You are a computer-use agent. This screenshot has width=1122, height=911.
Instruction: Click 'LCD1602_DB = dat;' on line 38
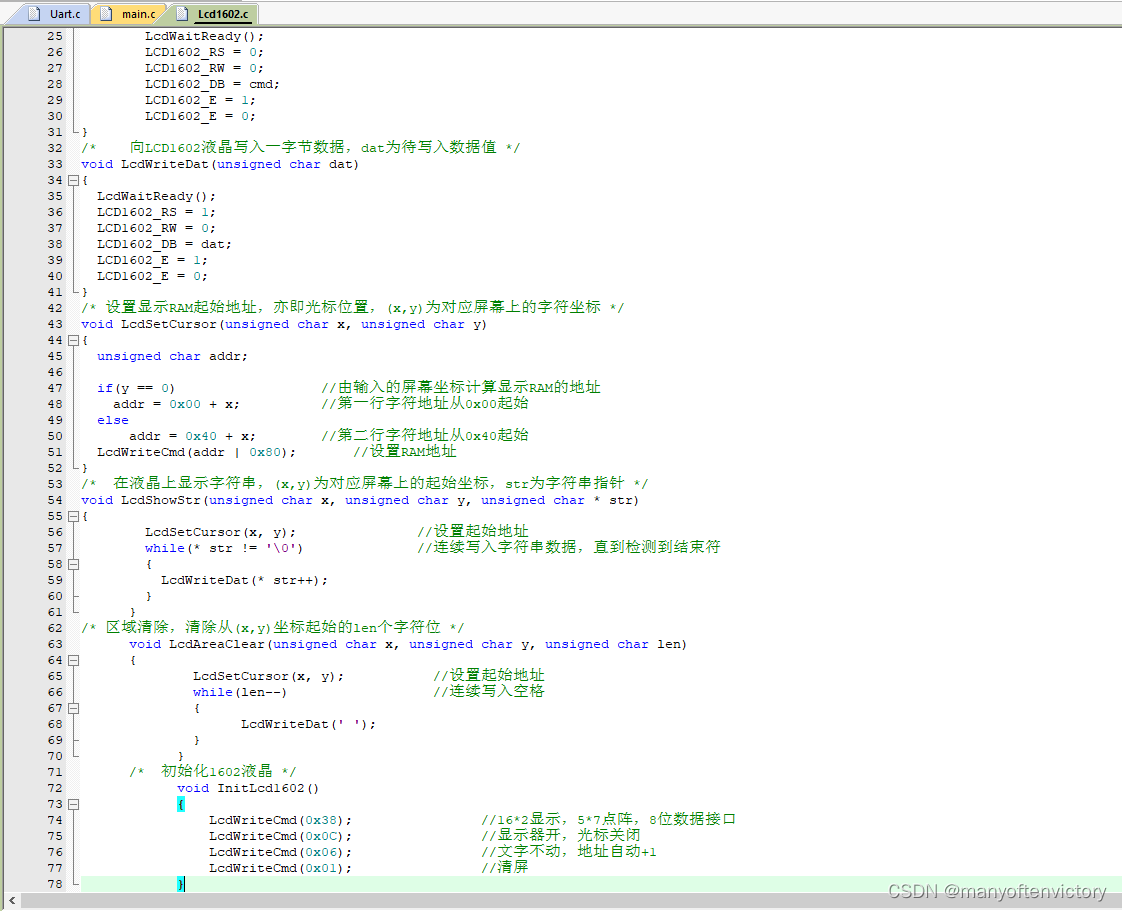coord(164,244)
